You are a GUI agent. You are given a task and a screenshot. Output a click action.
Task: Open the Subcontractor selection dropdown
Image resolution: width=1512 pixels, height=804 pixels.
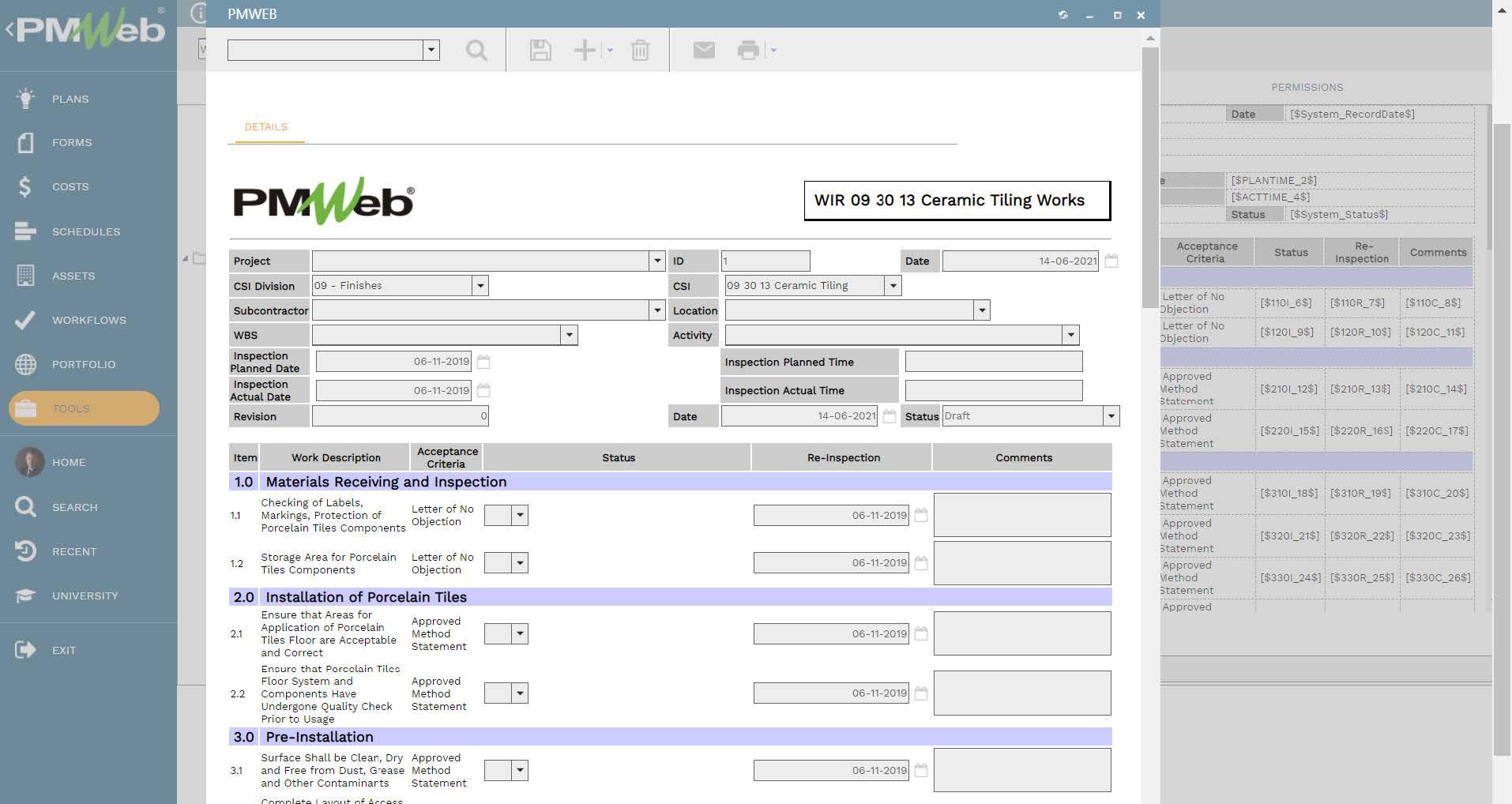tap(657, 310)
